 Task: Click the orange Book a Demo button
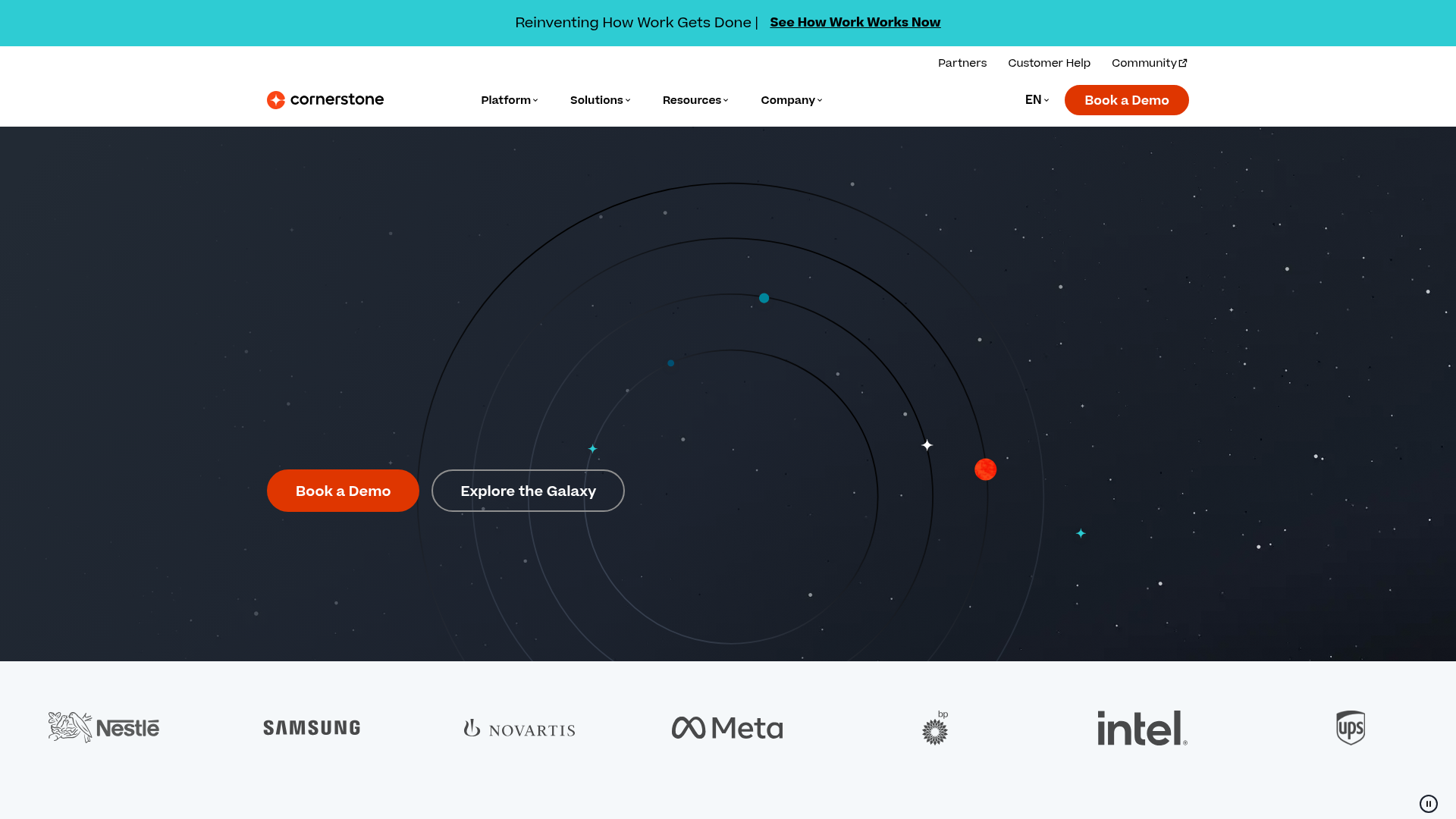pos(343,491)
